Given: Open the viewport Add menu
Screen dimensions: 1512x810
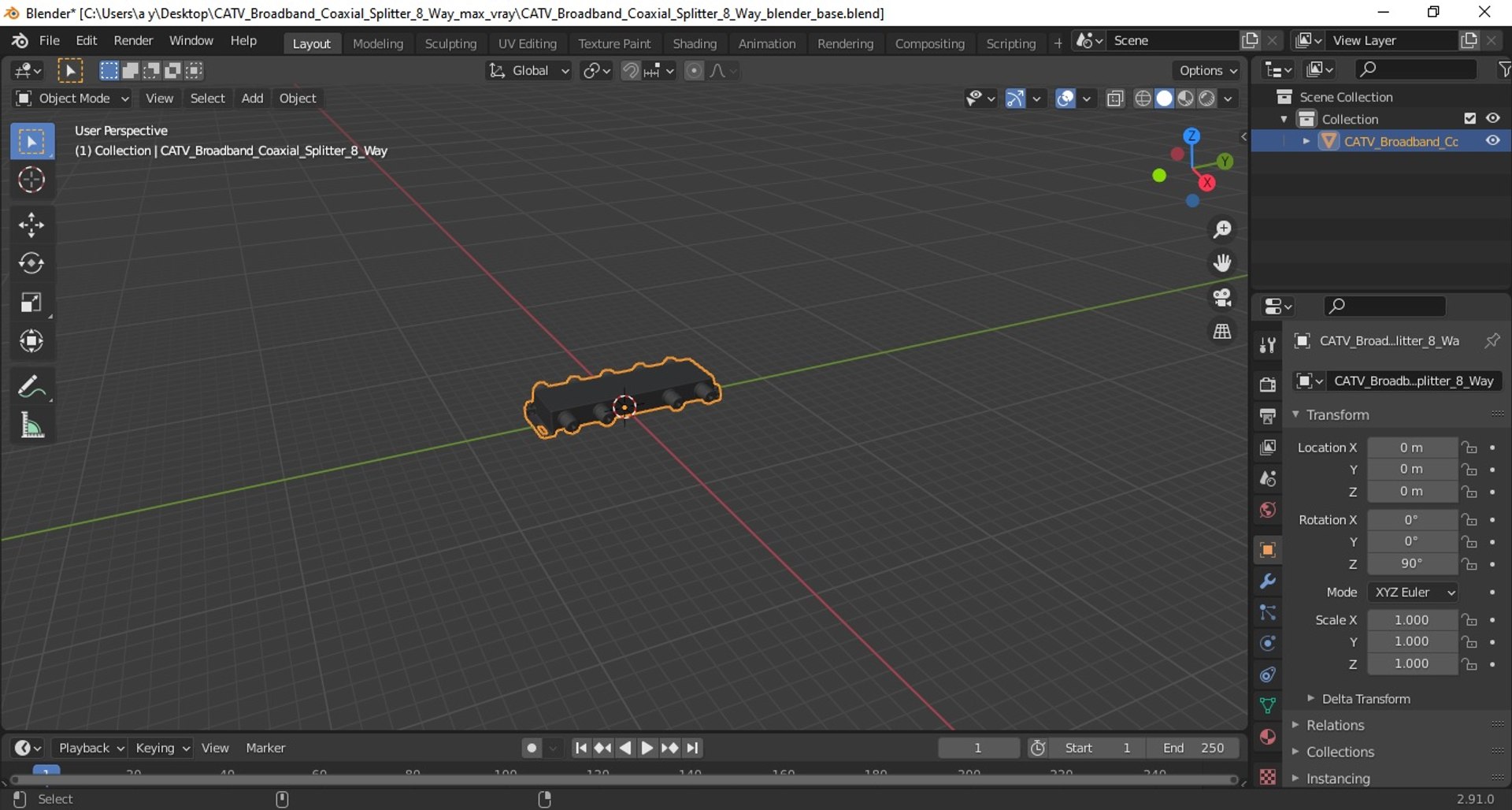Looking at the screenshot, I should pyautogui.click(x=252, y=98).
